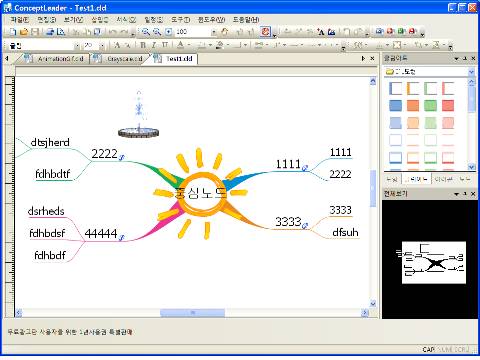Click the Print icon

click(x=50, y=32)
